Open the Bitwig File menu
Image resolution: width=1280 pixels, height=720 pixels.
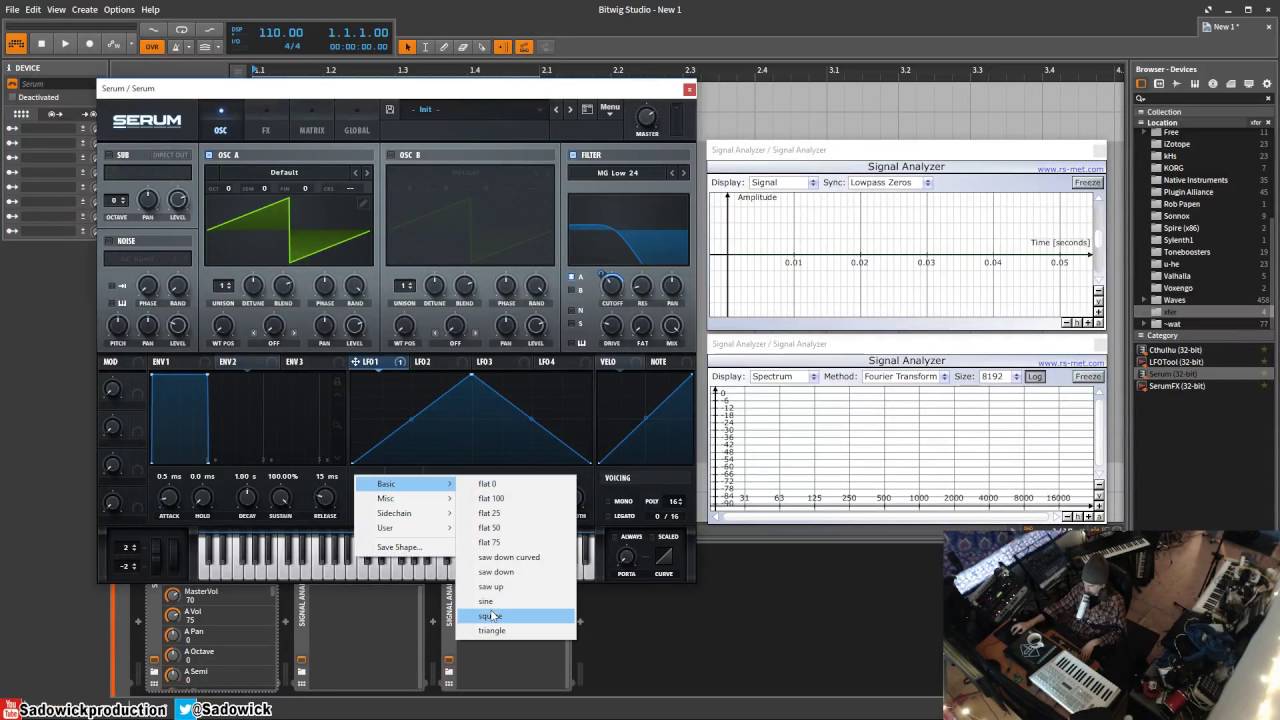[x=12, y=9]
